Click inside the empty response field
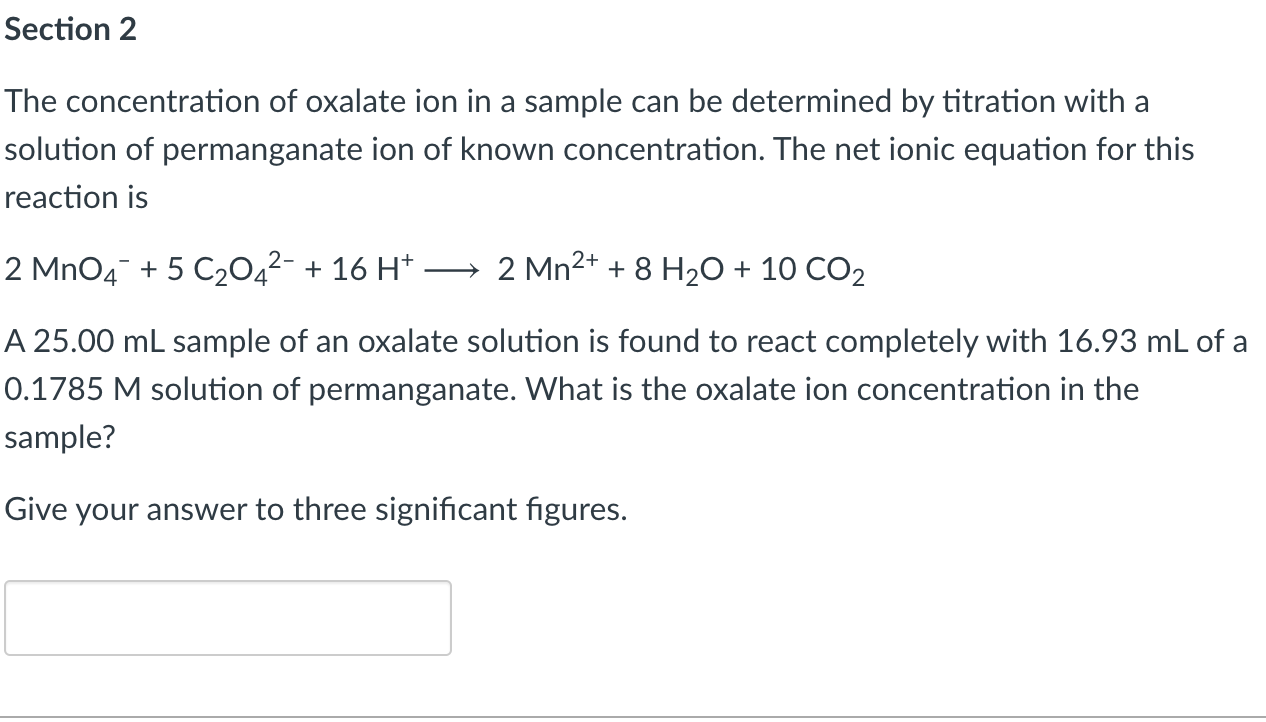The height and width of the screenshot is (722, 1266). click(228, 617)
